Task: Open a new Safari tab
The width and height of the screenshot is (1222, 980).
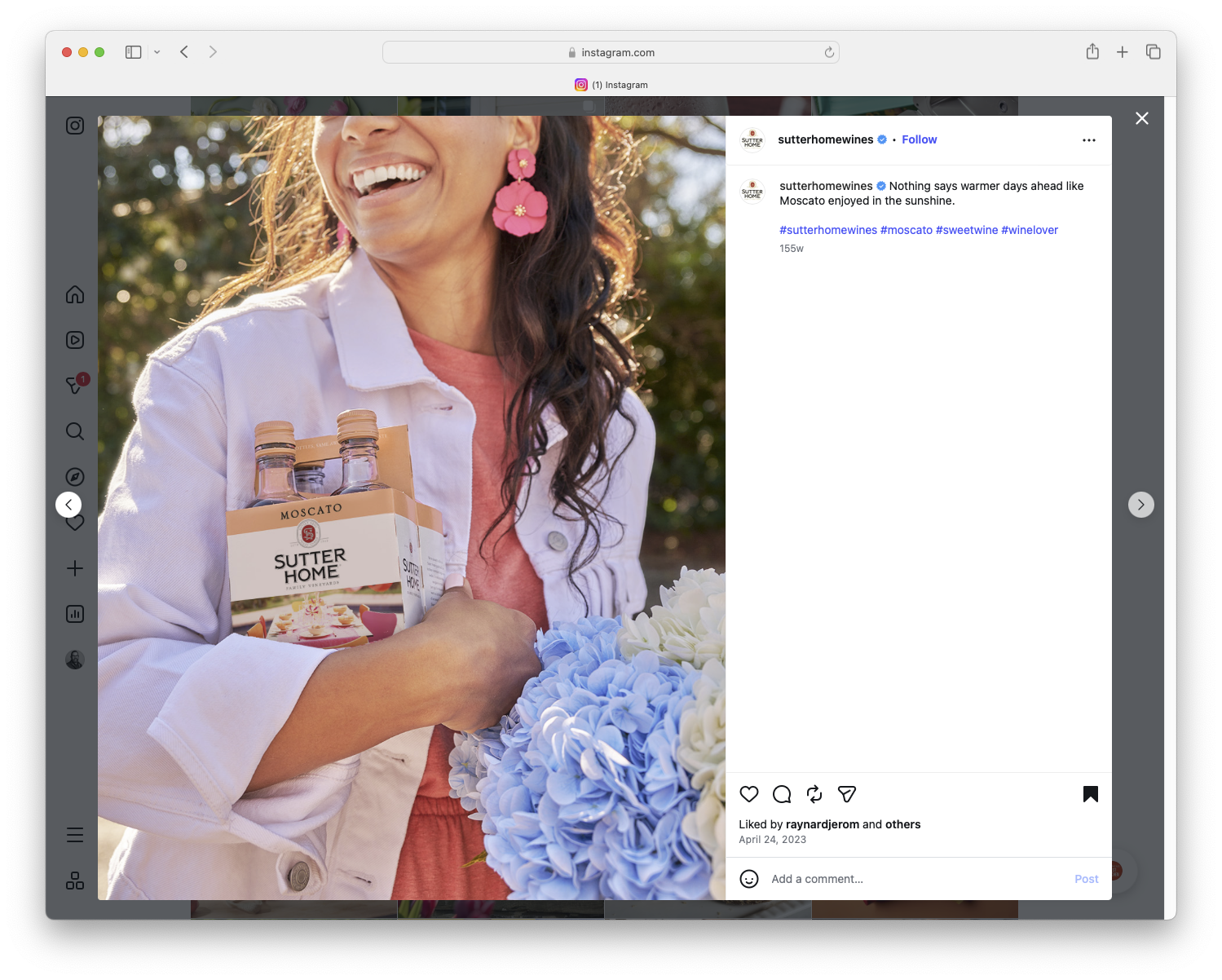Action: 1123,52
